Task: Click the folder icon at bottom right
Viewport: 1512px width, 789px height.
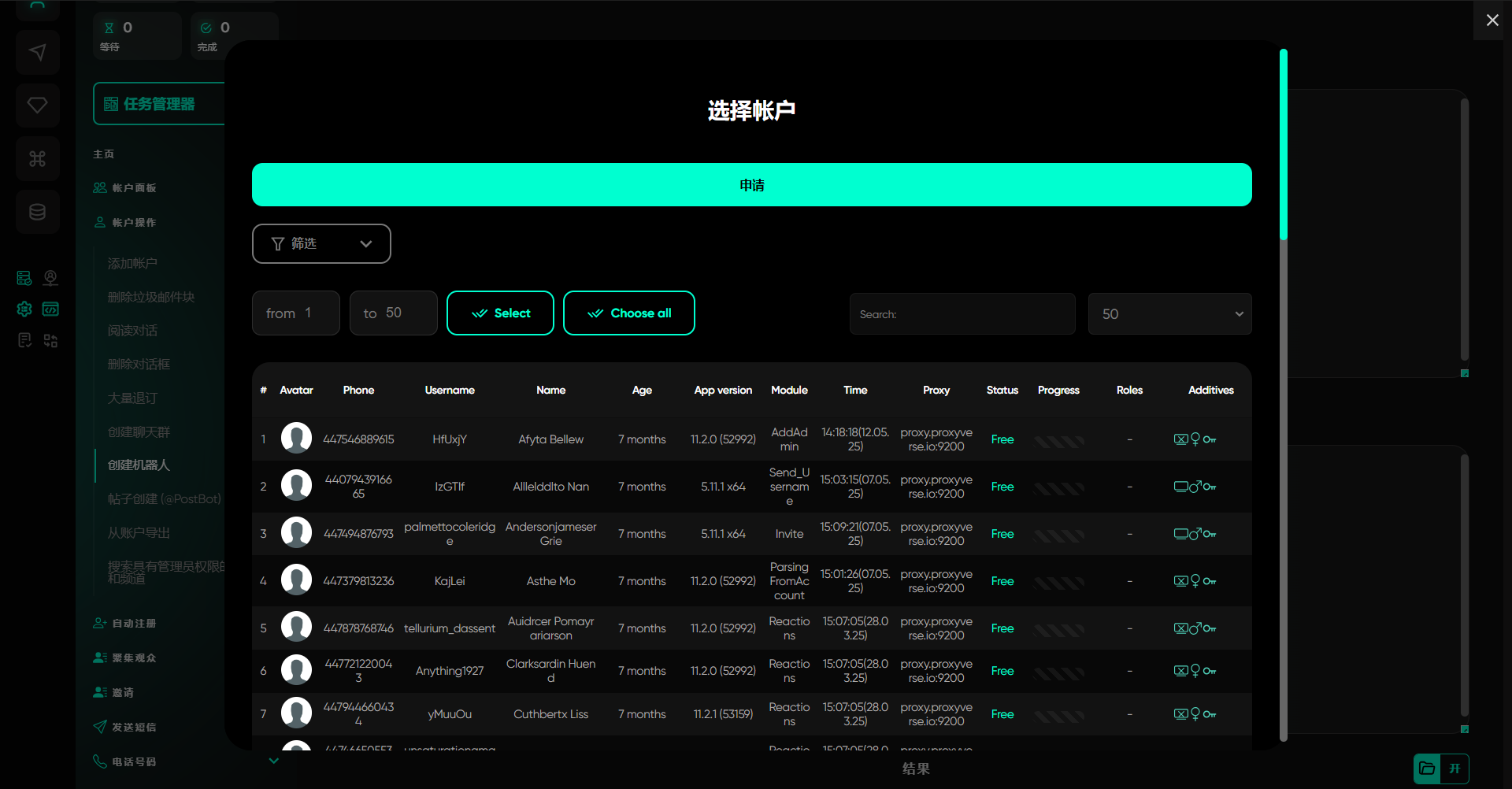Action: (1426, 769)
